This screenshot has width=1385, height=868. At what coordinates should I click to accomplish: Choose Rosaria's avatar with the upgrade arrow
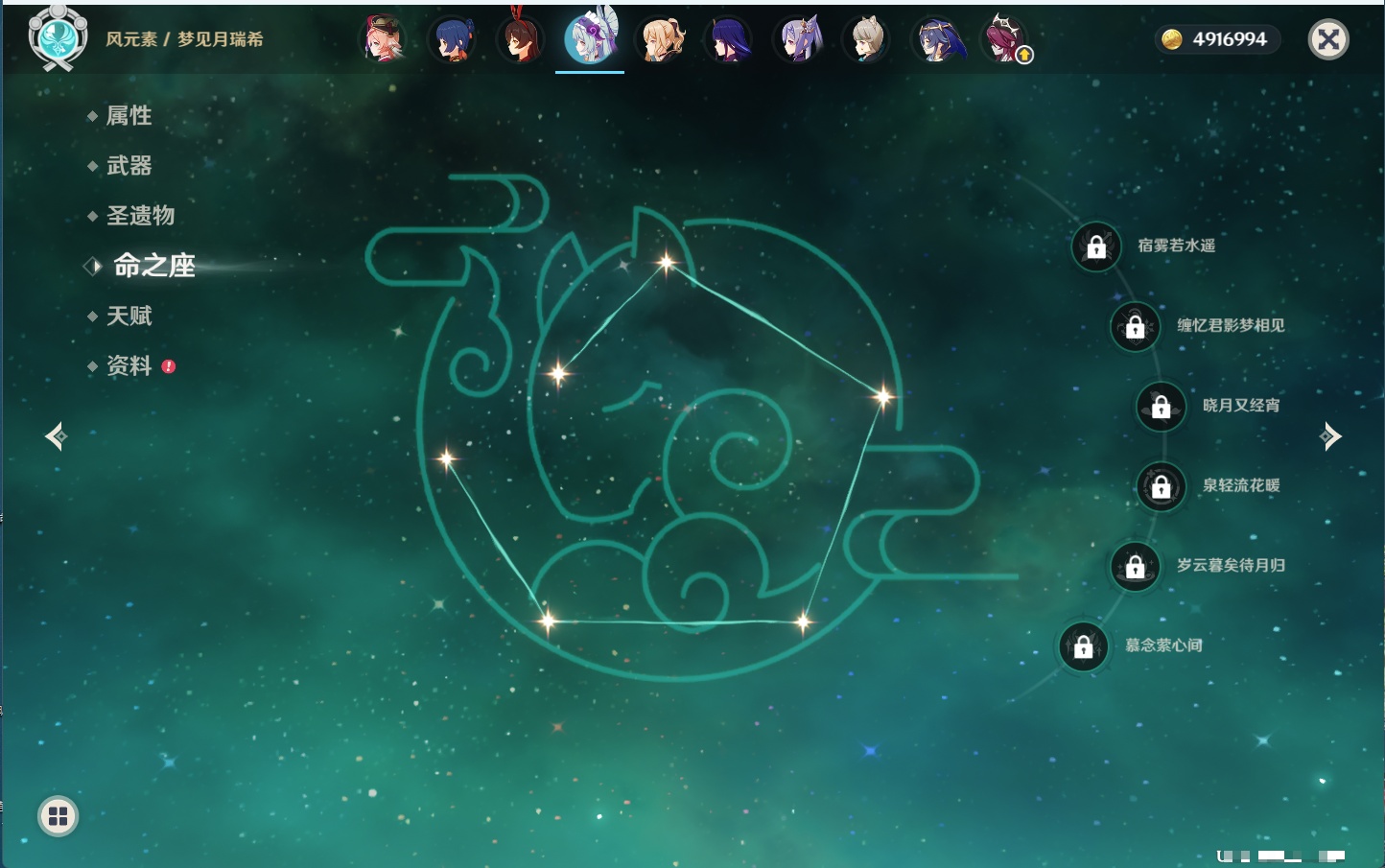click(x=1005, y=39)
